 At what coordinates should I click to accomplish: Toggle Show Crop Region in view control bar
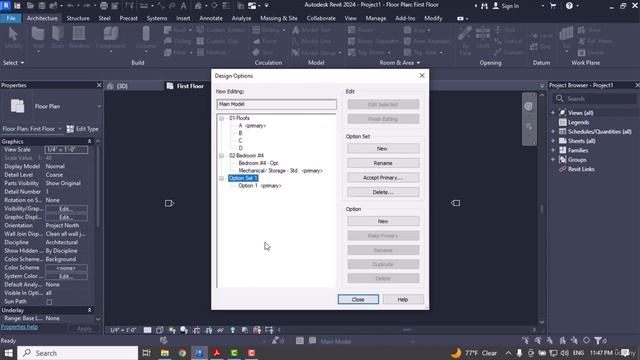click(209, 330)
